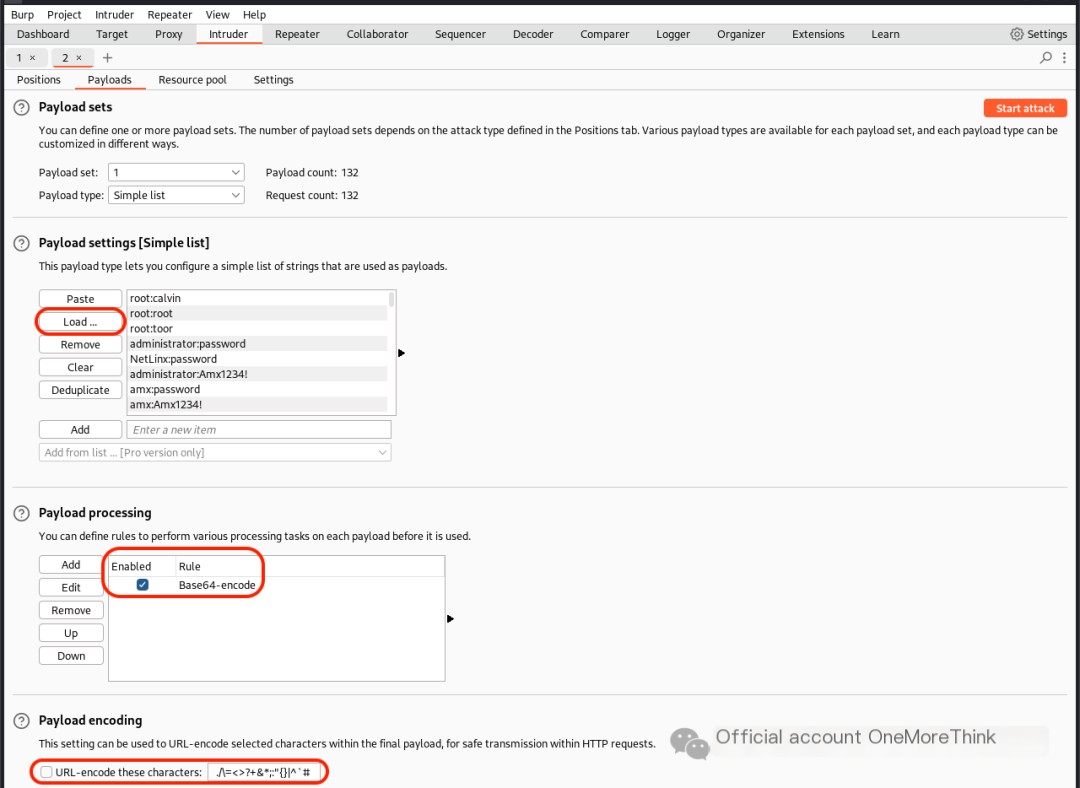Open help for Payload encoding section
The height and width of the screenshot is (788, 1080).
coord(21,720)
